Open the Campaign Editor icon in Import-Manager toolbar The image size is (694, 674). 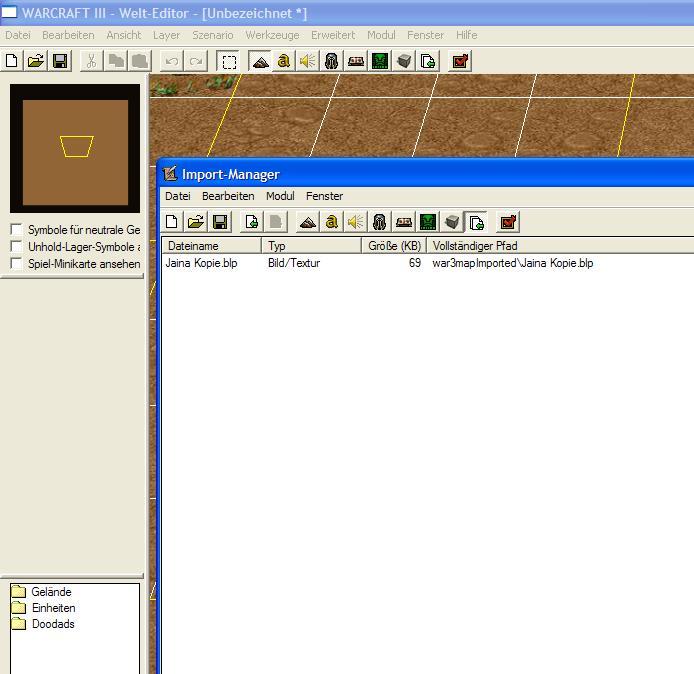403,222
